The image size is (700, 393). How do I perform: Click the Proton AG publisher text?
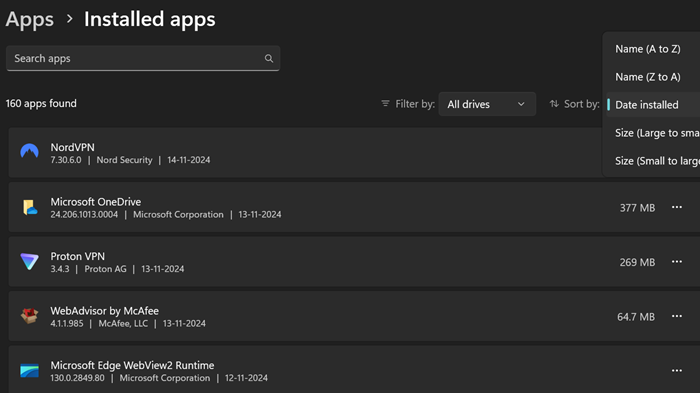[x=105, y=269]
